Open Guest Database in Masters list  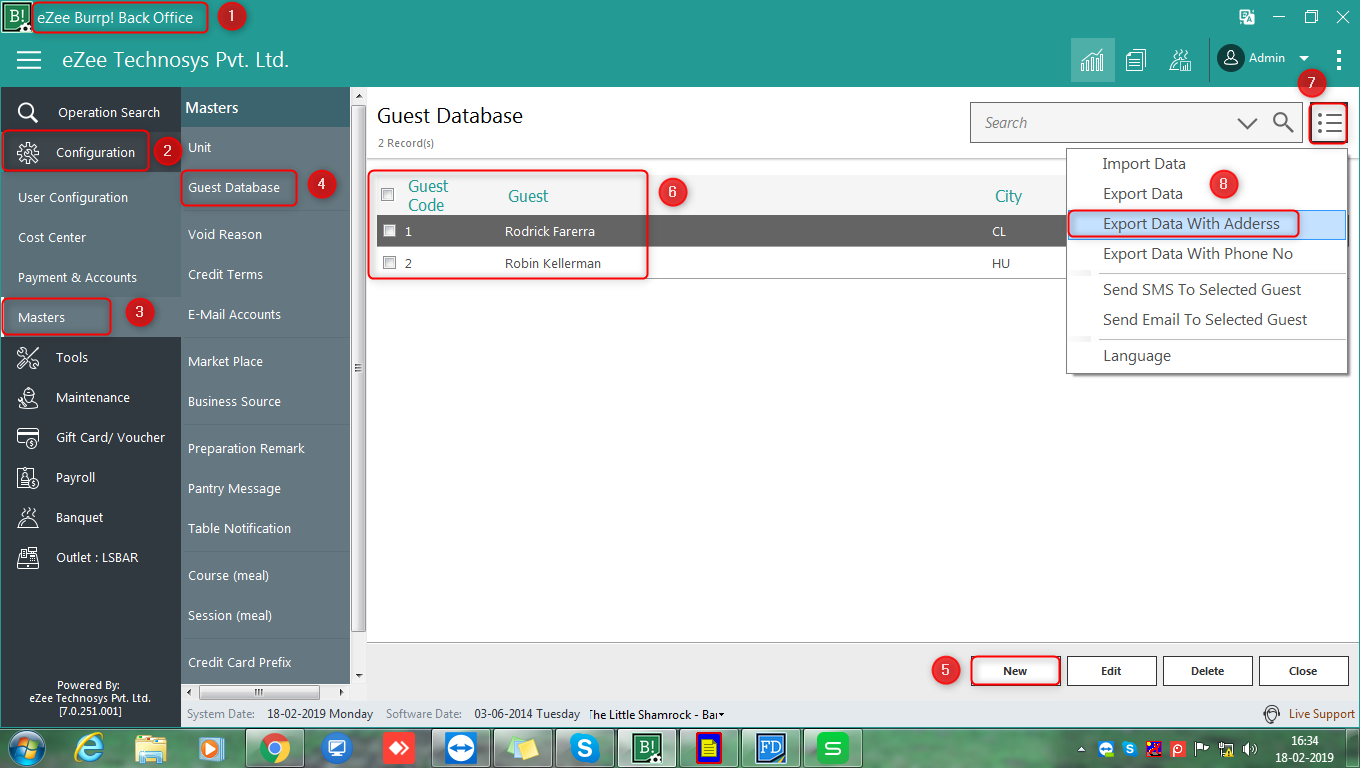[234, 187]
